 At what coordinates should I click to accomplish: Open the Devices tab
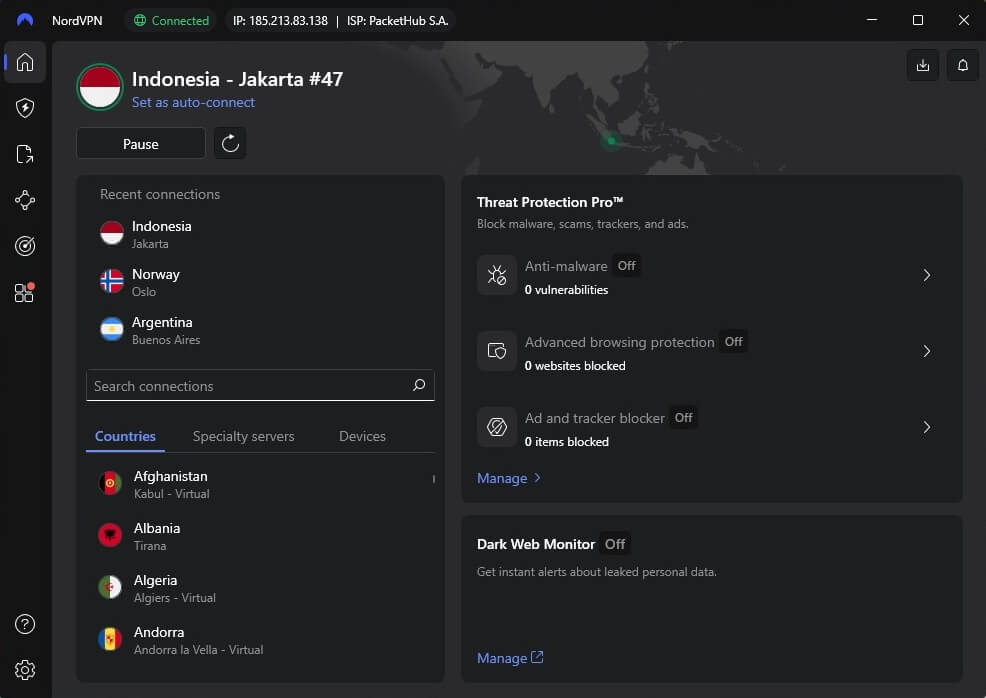tap(362, 436)
